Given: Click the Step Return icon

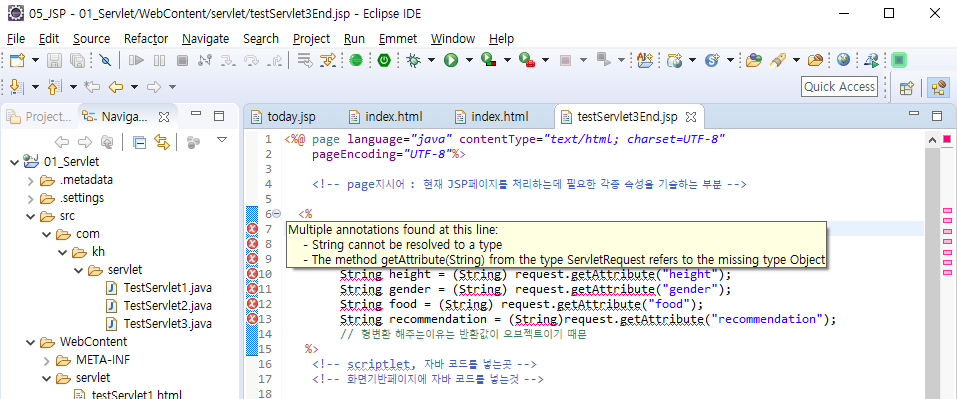Looking at the screenshot, I should click(x=276, y=60).
